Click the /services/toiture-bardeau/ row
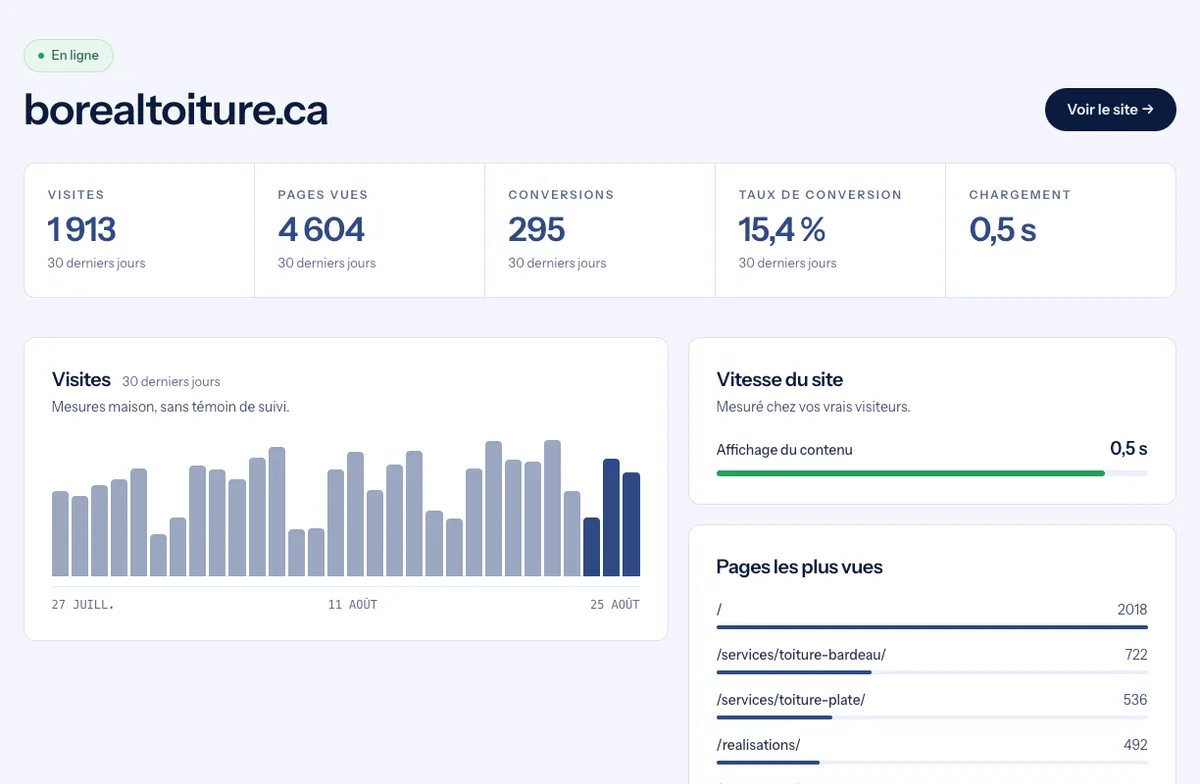Viewport: 1200px width, 784px height. click(x=932, y=659)
